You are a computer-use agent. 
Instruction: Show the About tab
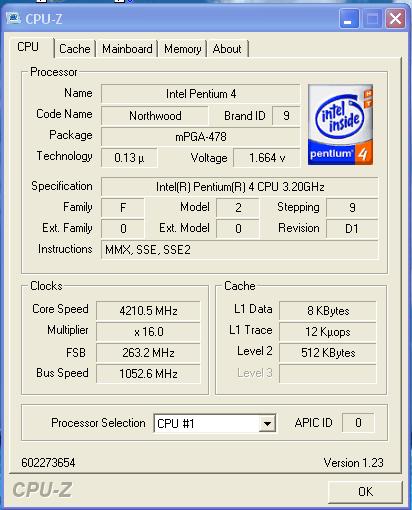point(228,49)
